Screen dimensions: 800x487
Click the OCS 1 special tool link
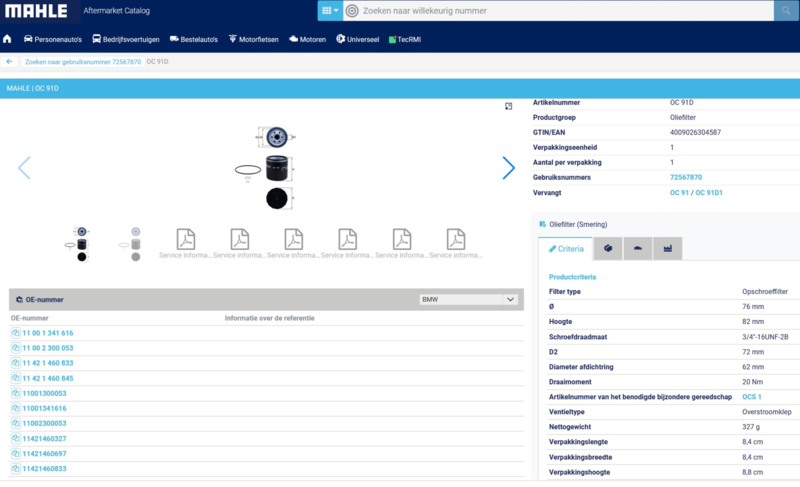coord(751,397)
